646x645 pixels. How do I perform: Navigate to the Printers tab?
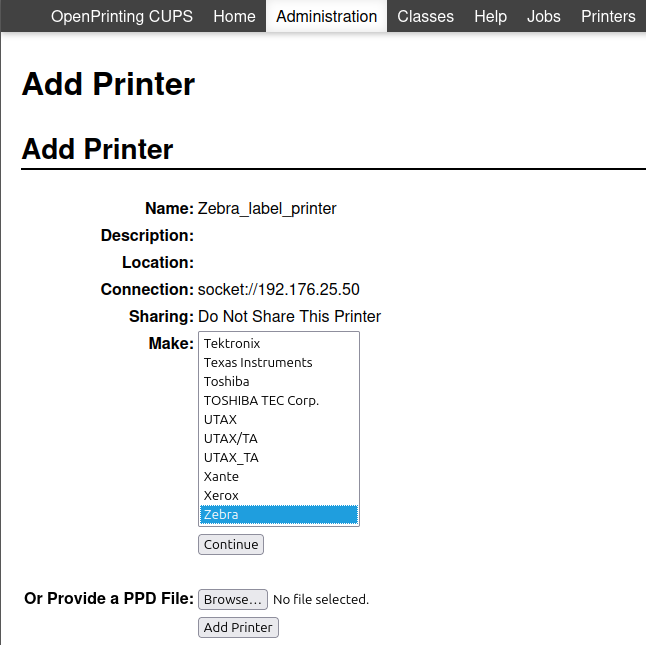[608, 16]
